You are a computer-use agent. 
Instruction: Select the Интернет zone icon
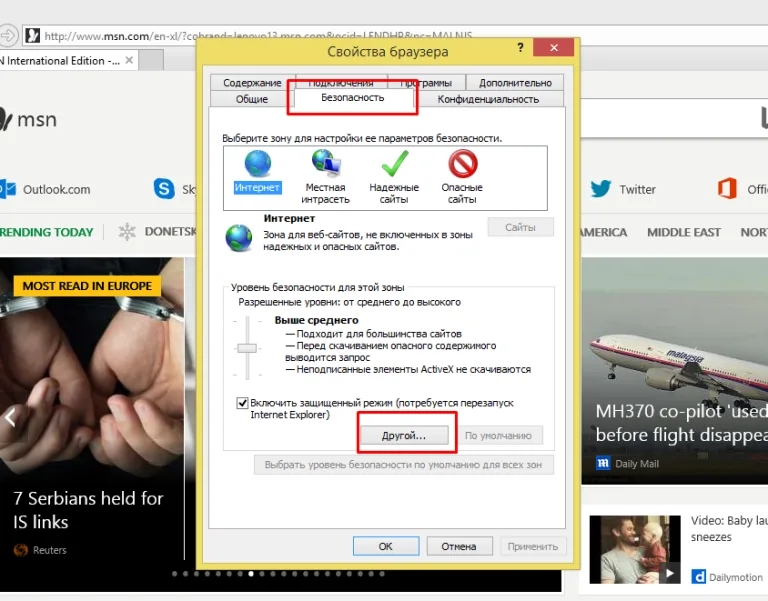[258, 164]
